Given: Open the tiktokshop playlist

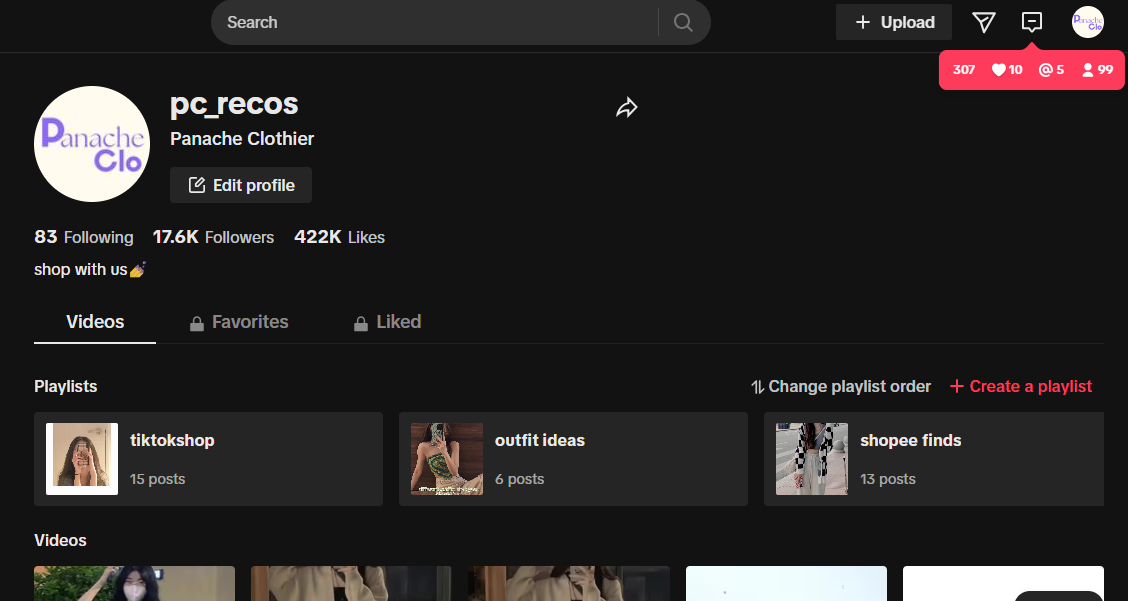Looking at the screenshot, I should pos(209,459).
